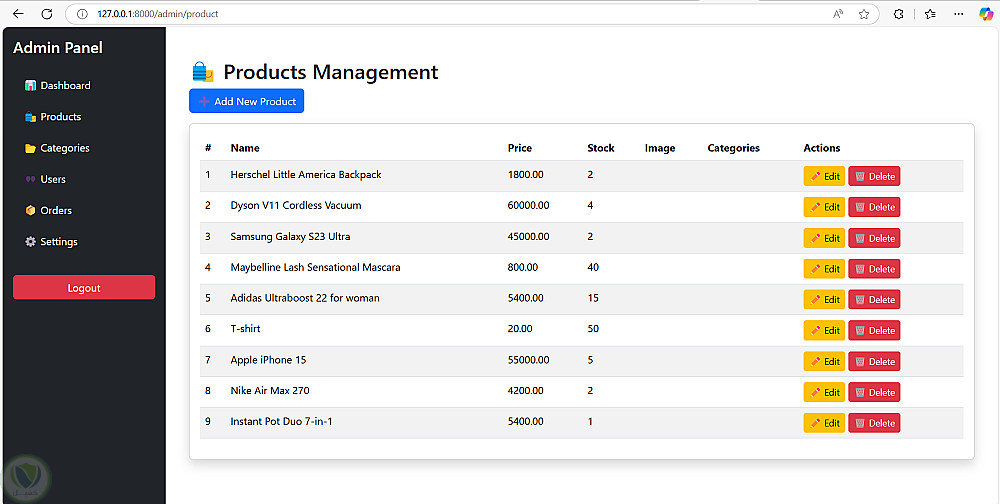Delete the T-shirt product

coord(874,331)
